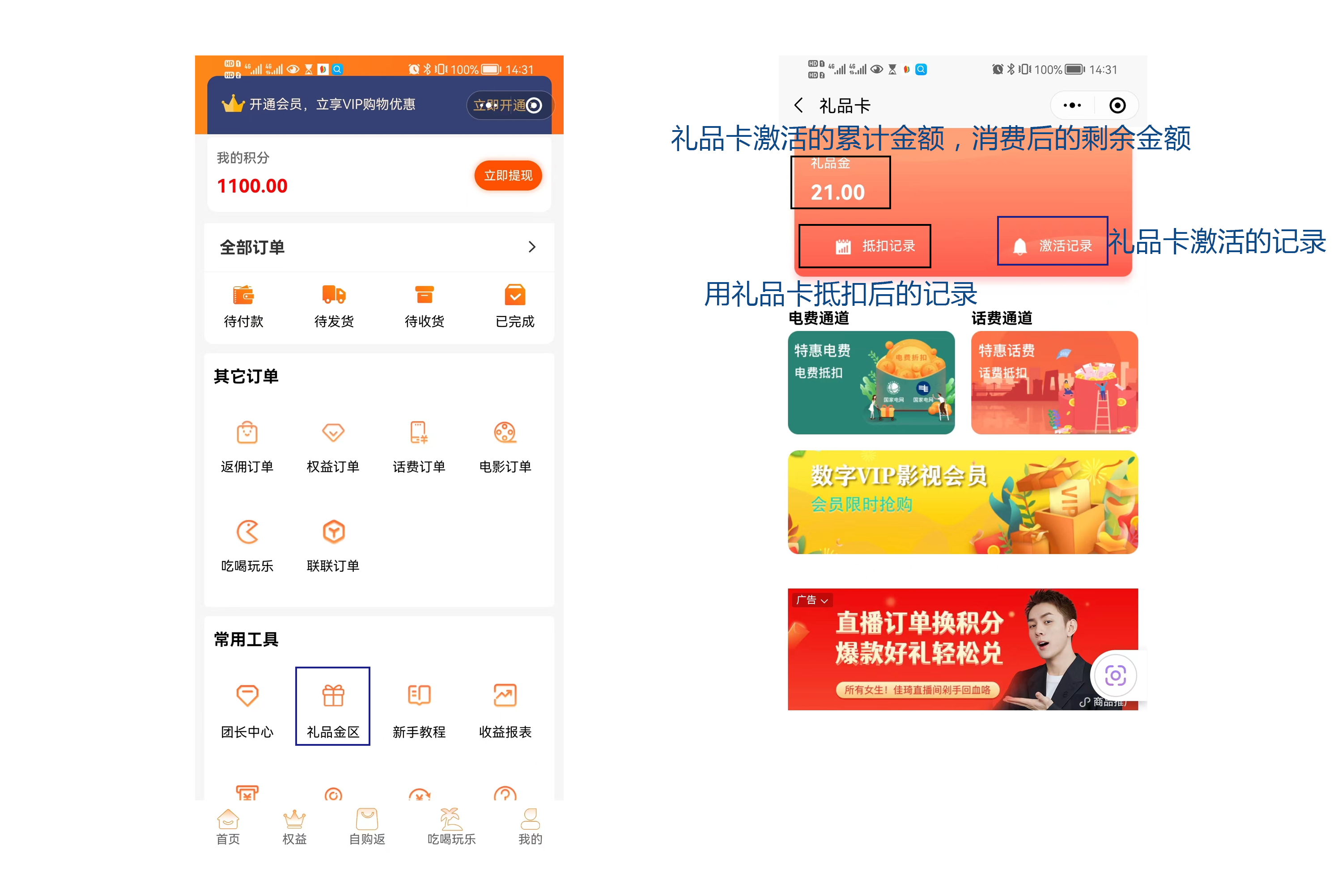
Task: Open 吃喝玩乐 order icon in 其它订单
Action: point(247,532)
